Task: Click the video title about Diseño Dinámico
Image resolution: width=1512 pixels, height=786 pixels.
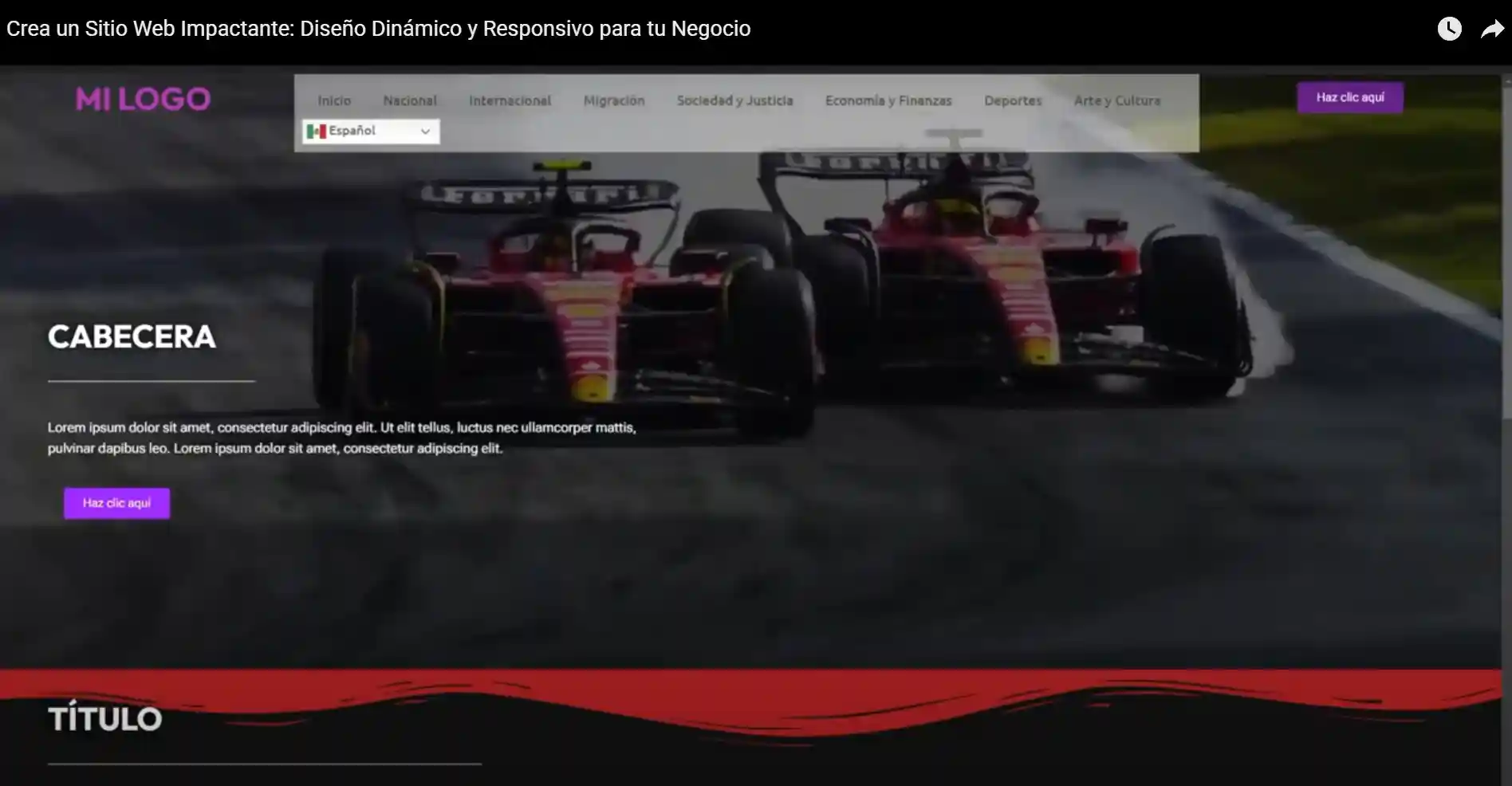Action: click(x=378, y=29)
